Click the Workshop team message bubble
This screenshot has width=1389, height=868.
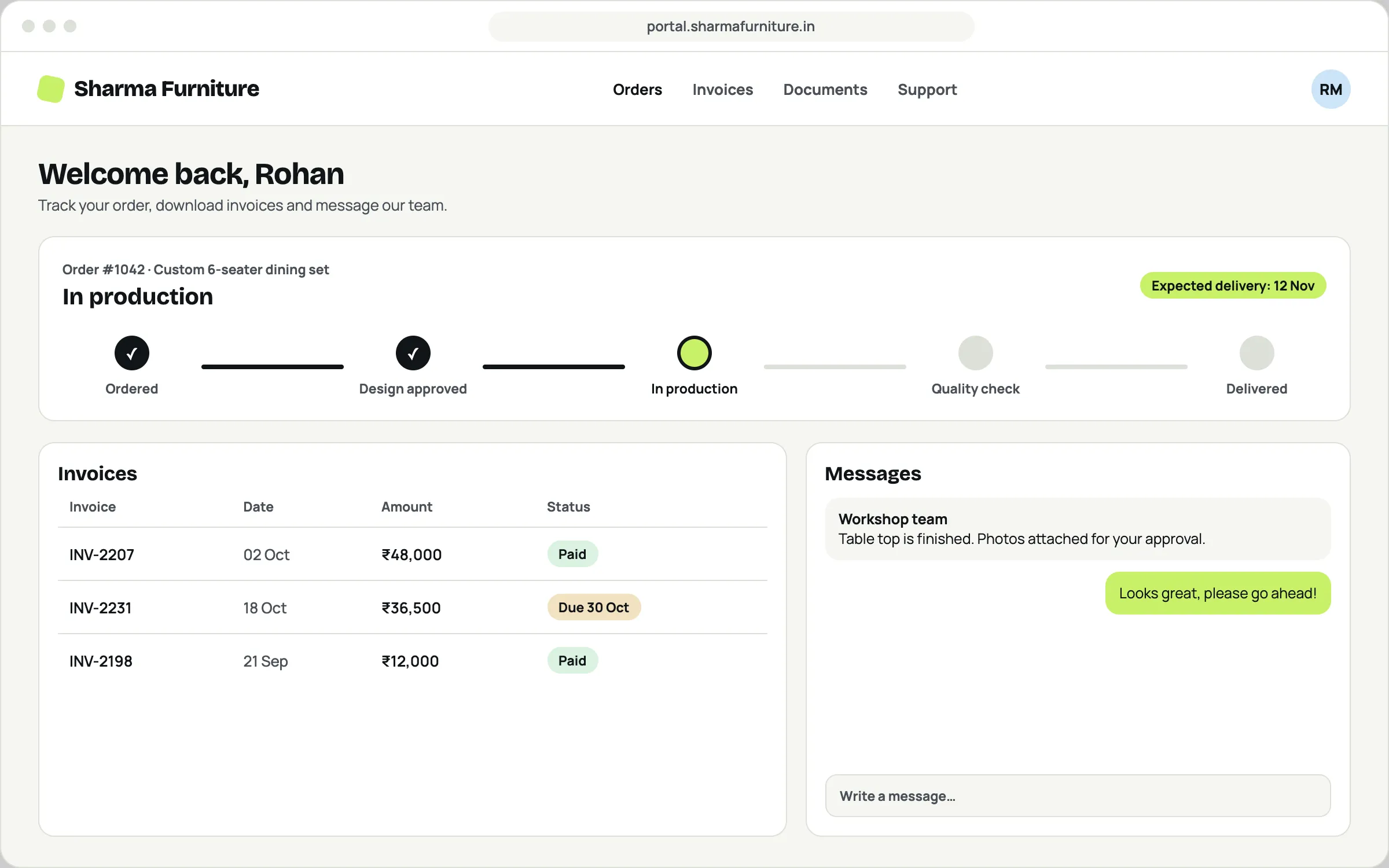click(x=1078, y=529)
